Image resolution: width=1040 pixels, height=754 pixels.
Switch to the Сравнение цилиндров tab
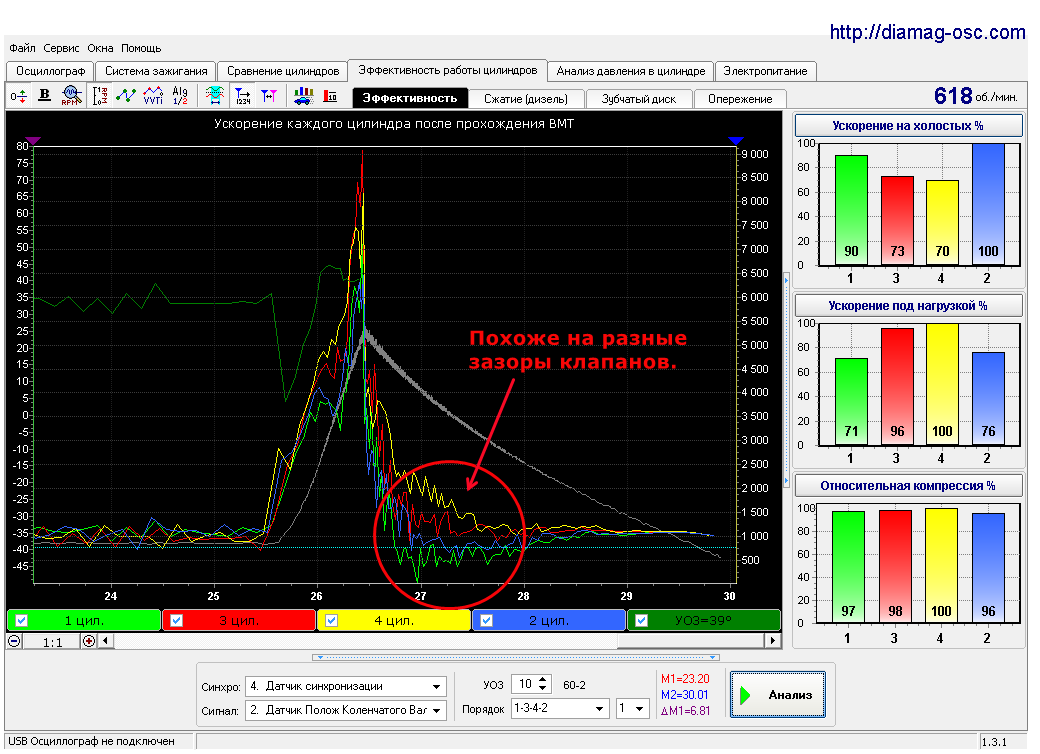[x=283, y=71]
